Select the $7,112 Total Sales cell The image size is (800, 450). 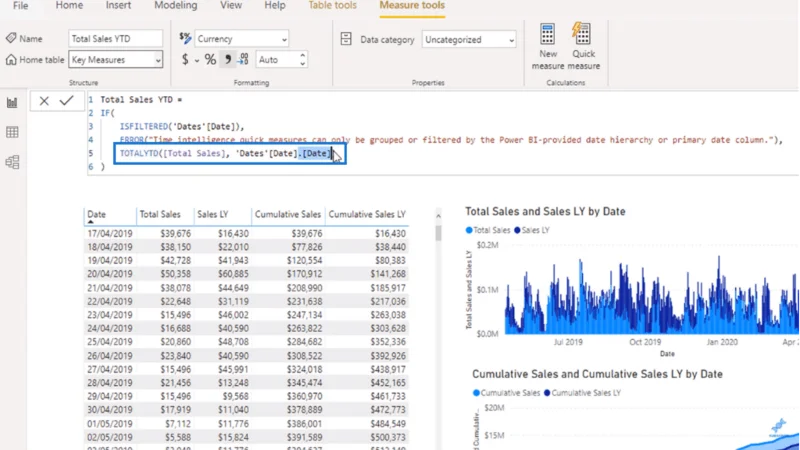pos(178,423)
